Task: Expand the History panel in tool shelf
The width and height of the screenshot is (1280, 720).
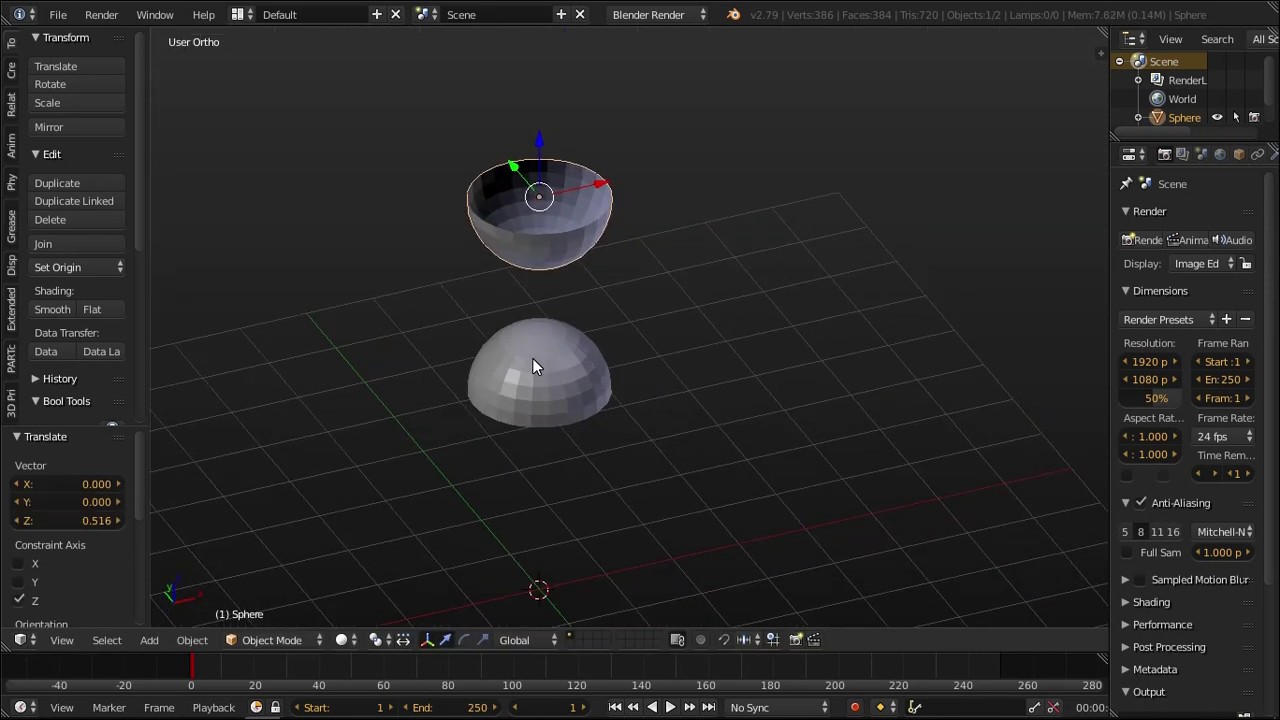Action: [59, 379]
